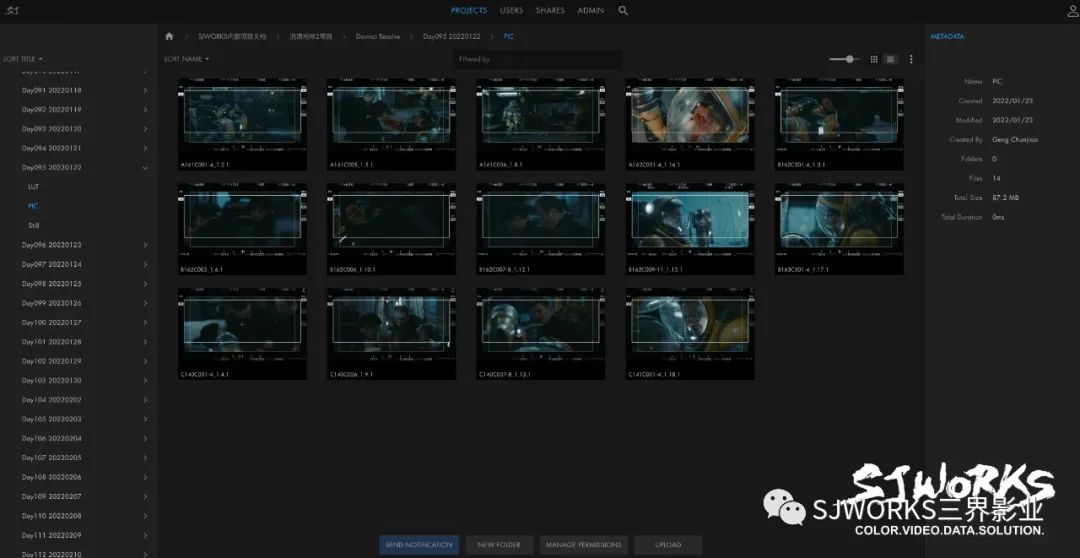Screen dimensions: 1080x558
Task: Select Day098 20220125 in sidebar
Action: 51,284
